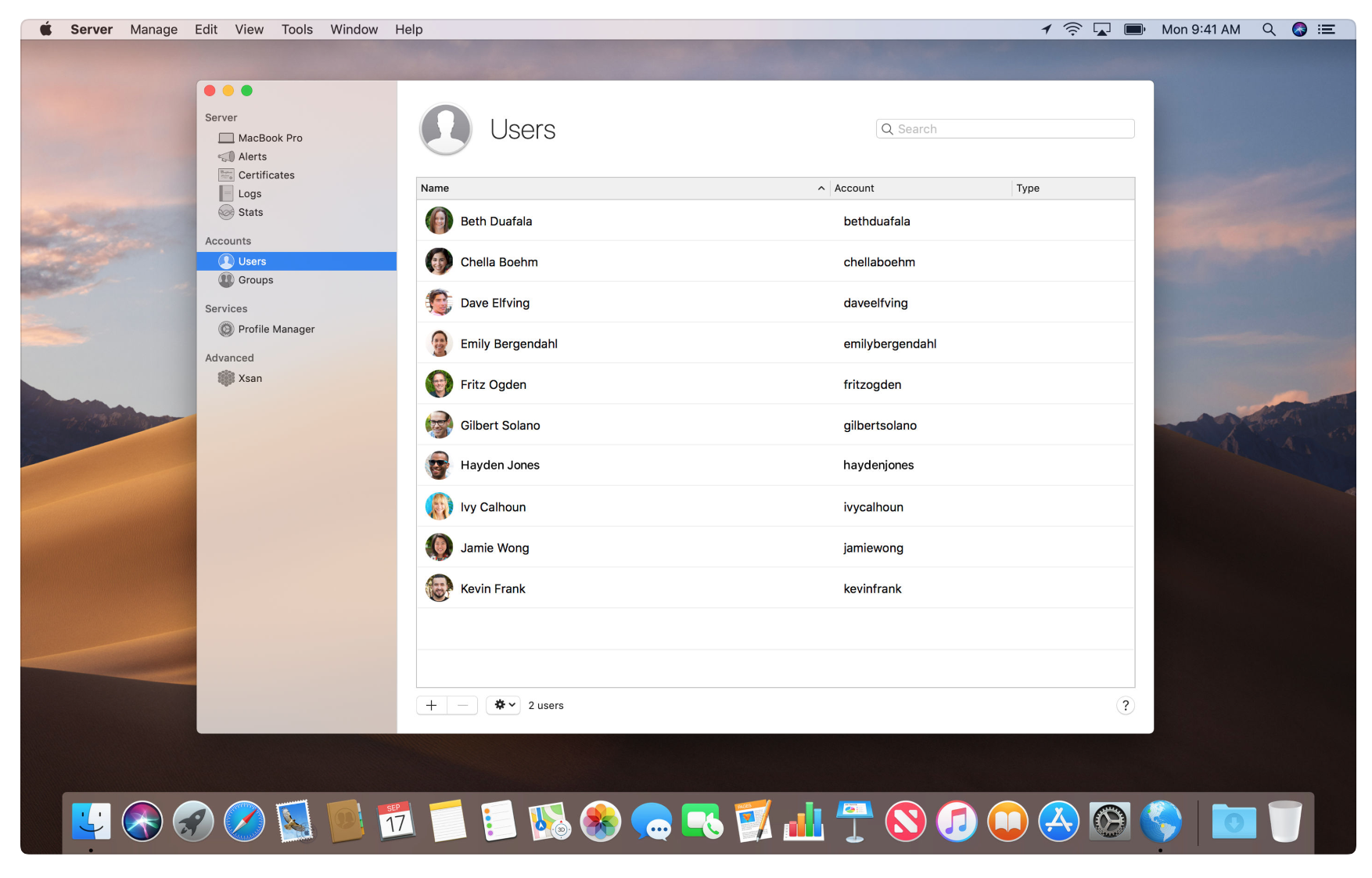1372x878 pixels.
Task: Open Launchpad rocket icon in Dock
Action: [x=193, y=822]
